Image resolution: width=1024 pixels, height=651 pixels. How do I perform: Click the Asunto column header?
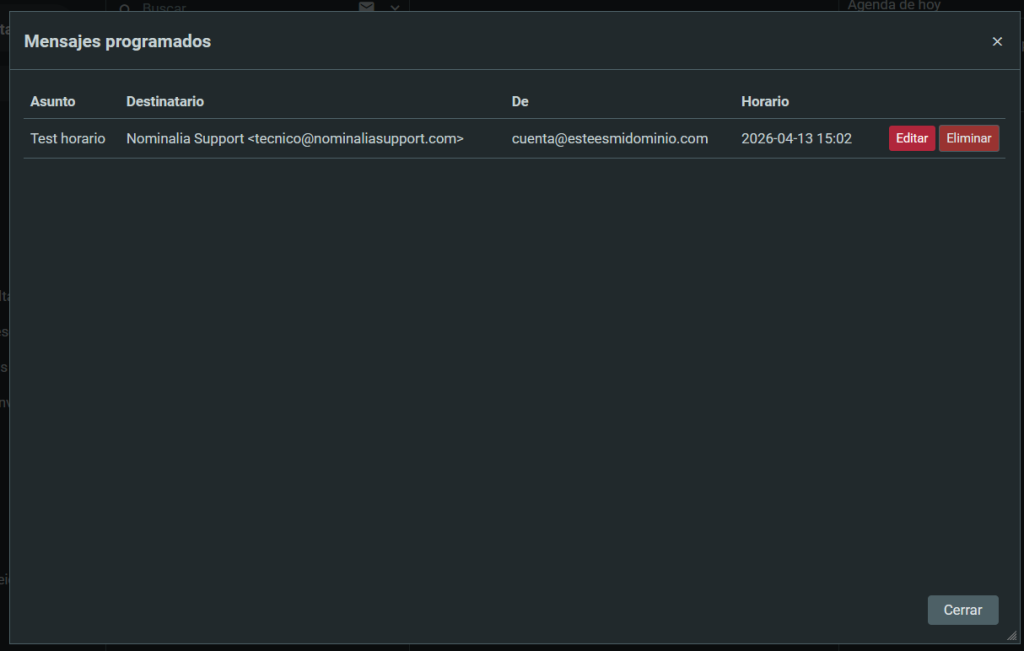53,102
